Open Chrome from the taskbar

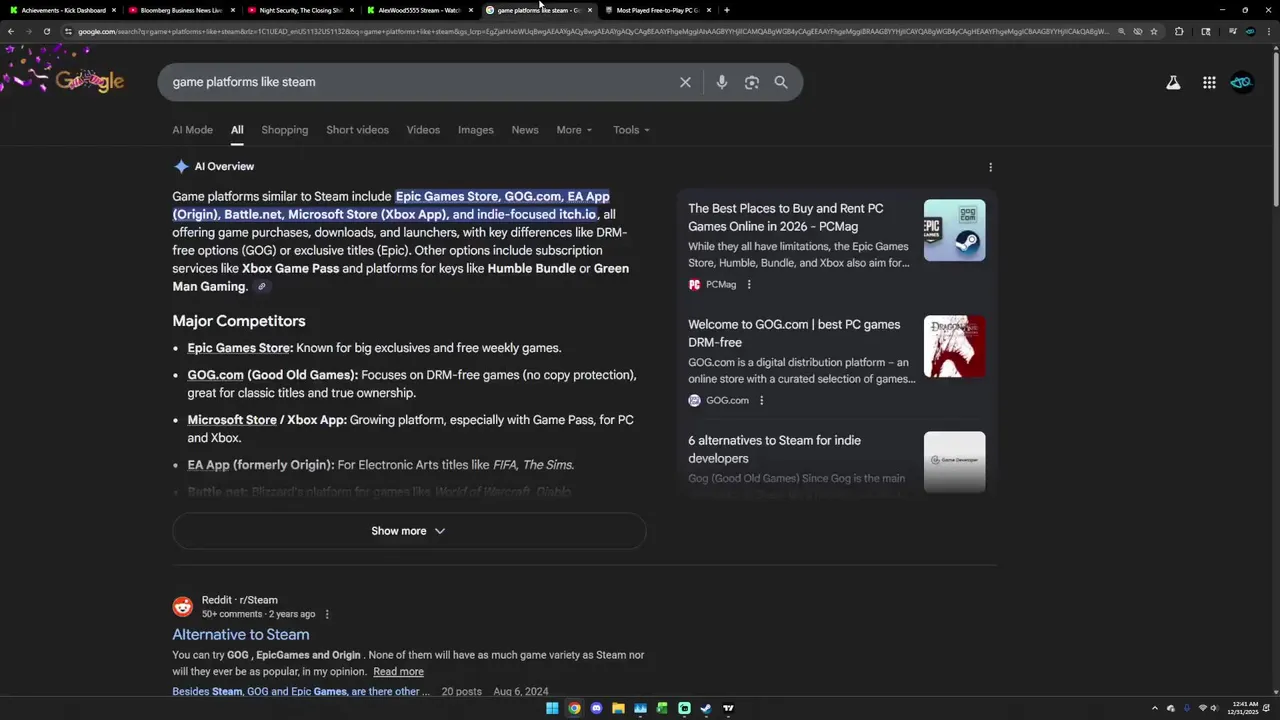click(x=574, y=708)
